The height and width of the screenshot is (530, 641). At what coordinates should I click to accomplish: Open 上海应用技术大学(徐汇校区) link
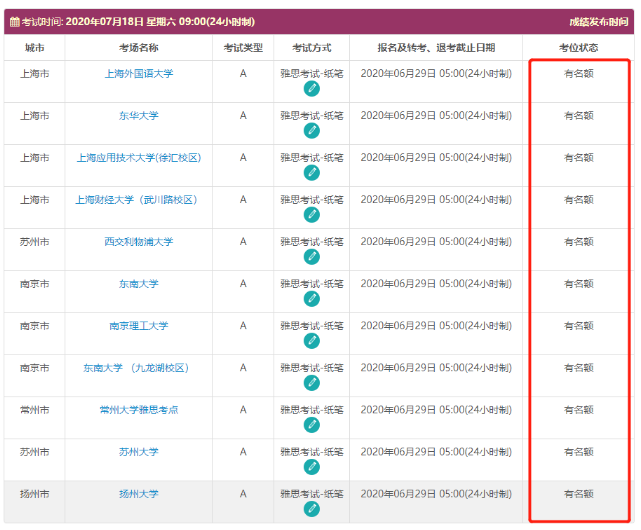[x=139, y=158]
